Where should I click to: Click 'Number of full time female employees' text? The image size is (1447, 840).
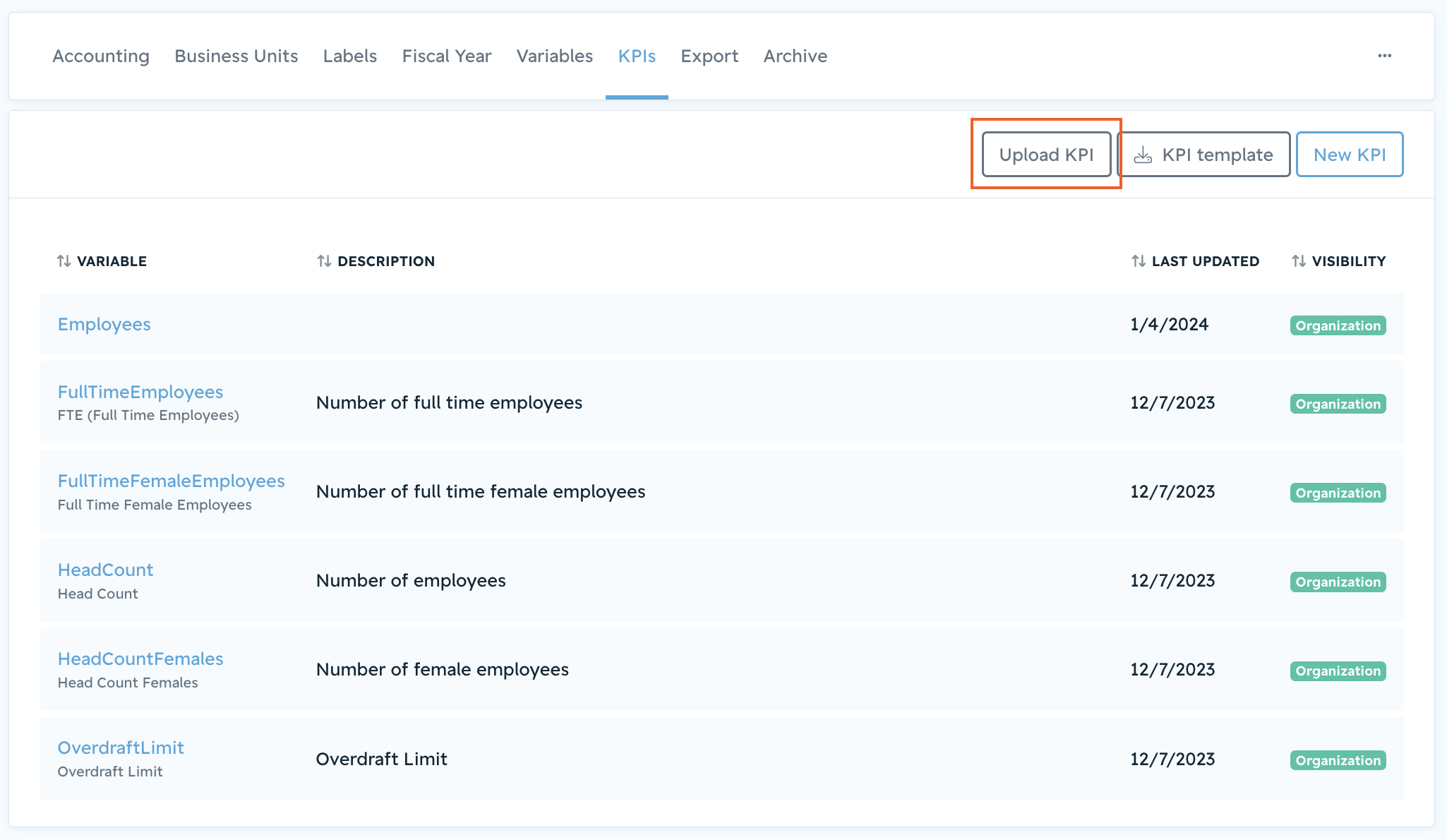[481, 492]
